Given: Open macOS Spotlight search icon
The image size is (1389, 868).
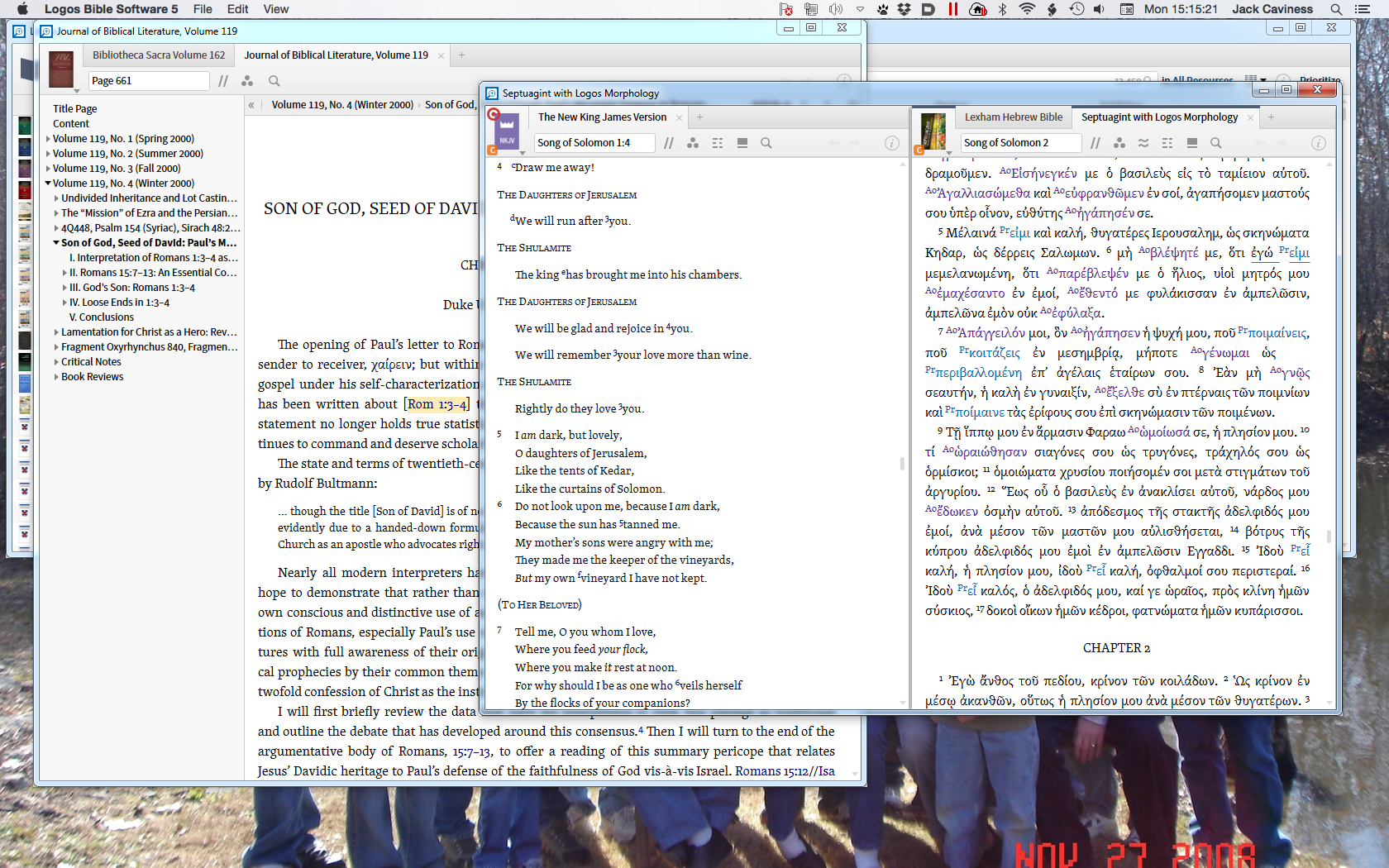Looking at the screenshot, I should click(1336, 9).
